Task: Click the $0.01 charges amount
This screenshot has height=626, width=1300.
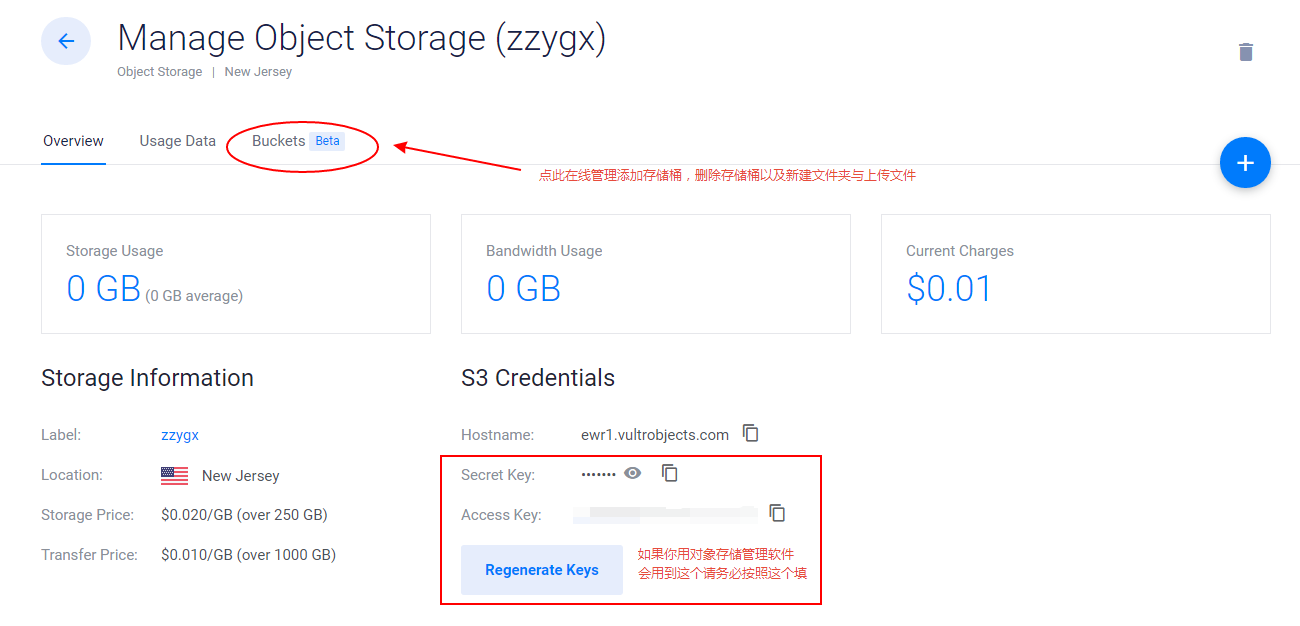Action: [x=949, y=289]
